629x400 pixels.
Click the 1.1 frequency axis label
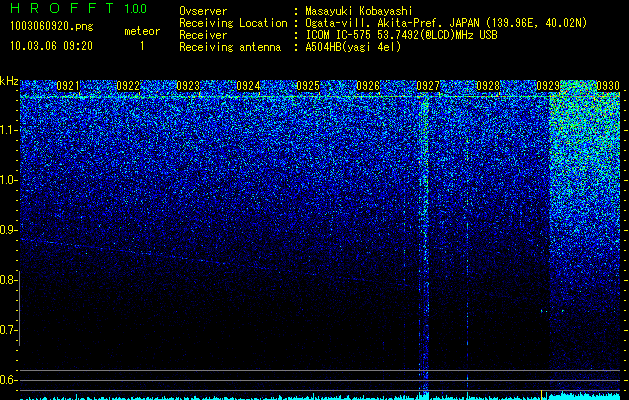coord(9,130)
